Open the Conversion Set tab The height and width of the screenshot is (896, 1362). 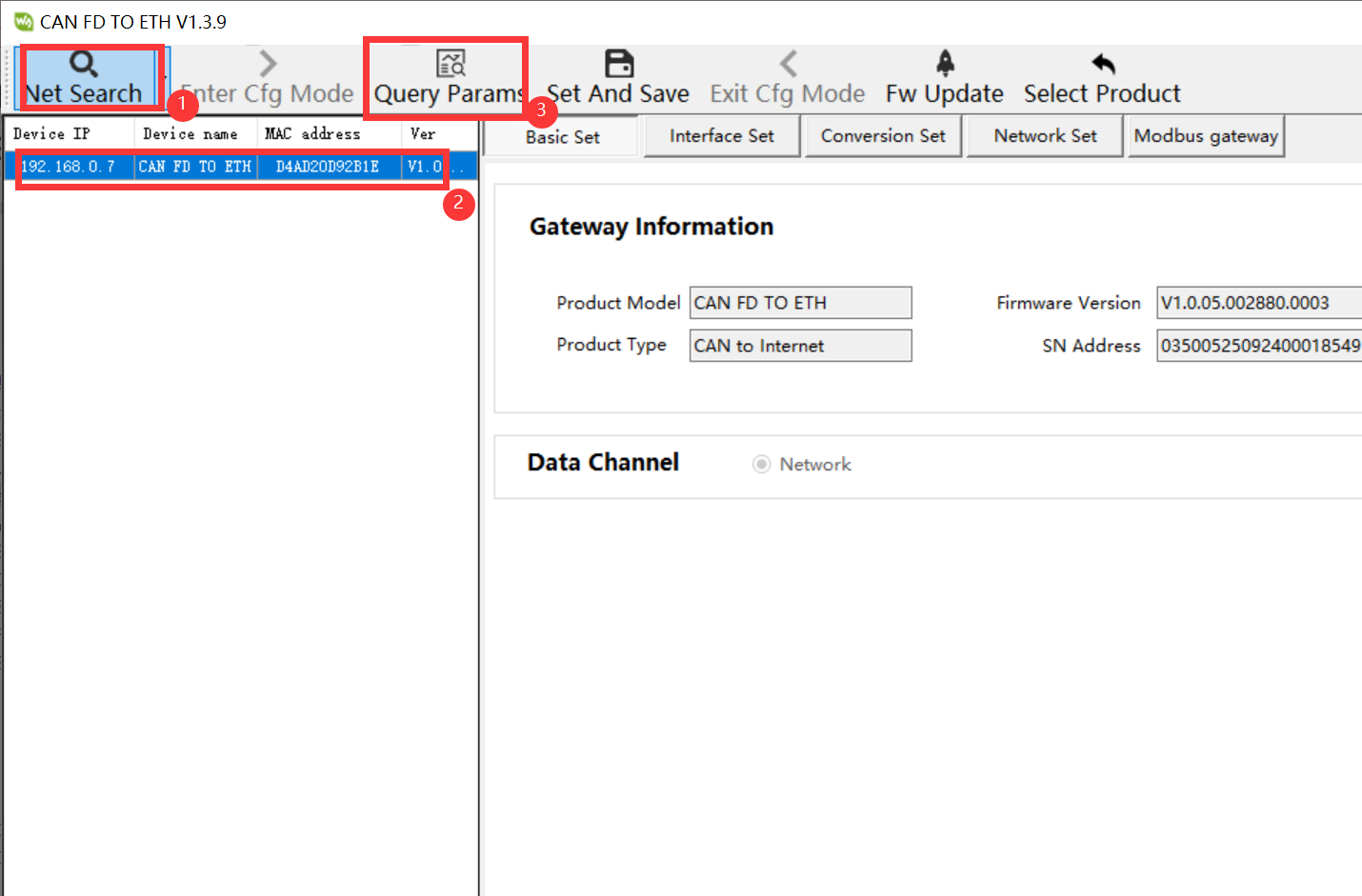(883, 136)
